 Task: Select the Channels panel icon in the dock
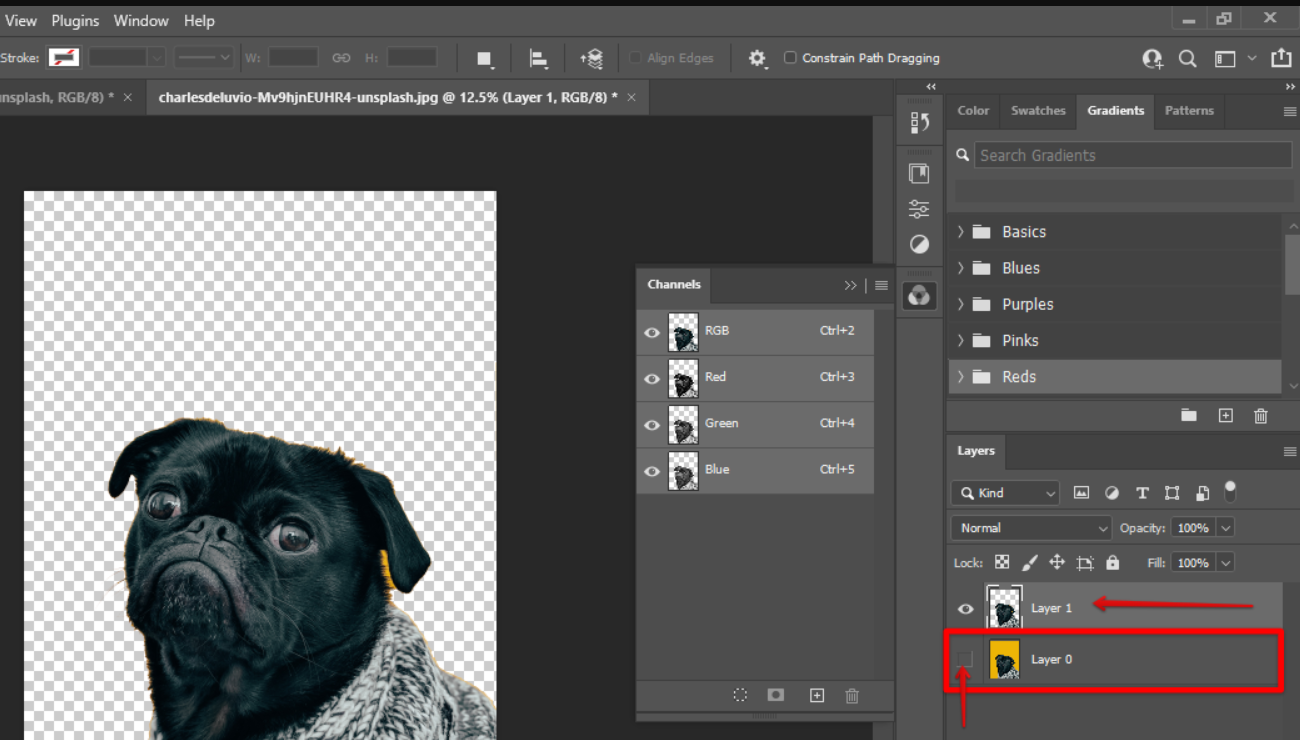(x=919, y=295)
